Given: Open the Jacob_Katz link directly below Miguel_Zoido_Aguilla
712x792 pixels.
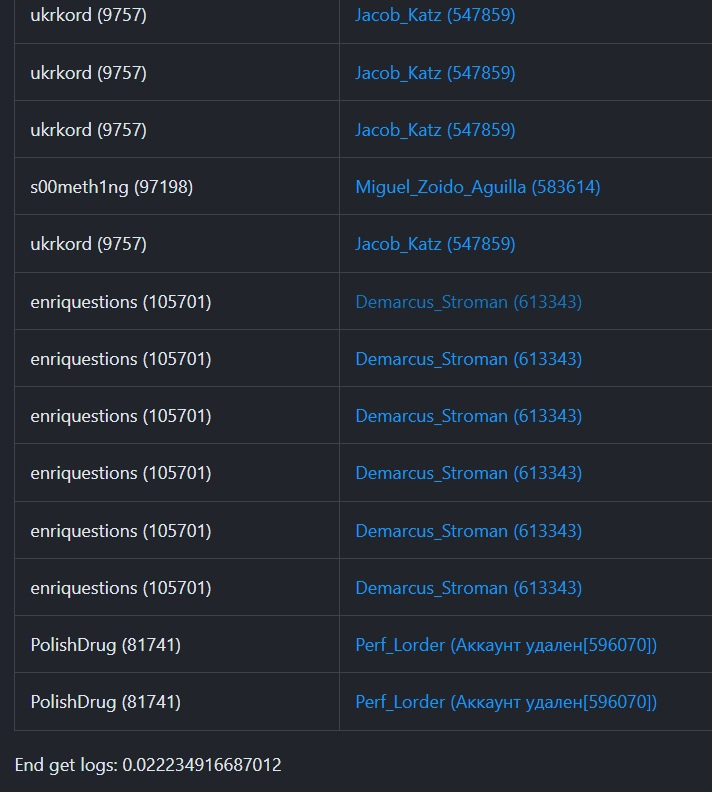Looking at the screenshot, I should click(435, 244).
